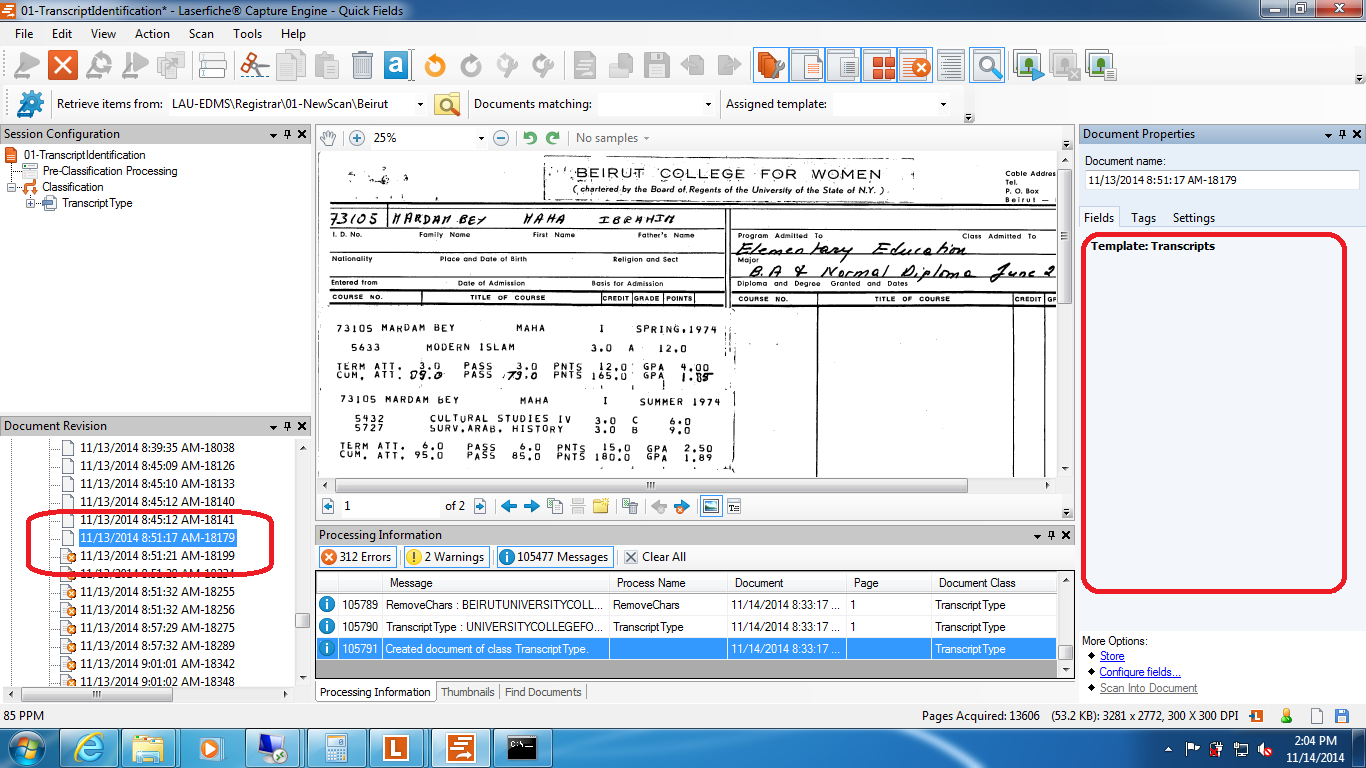Click the Document name input field

(1221, 180)
